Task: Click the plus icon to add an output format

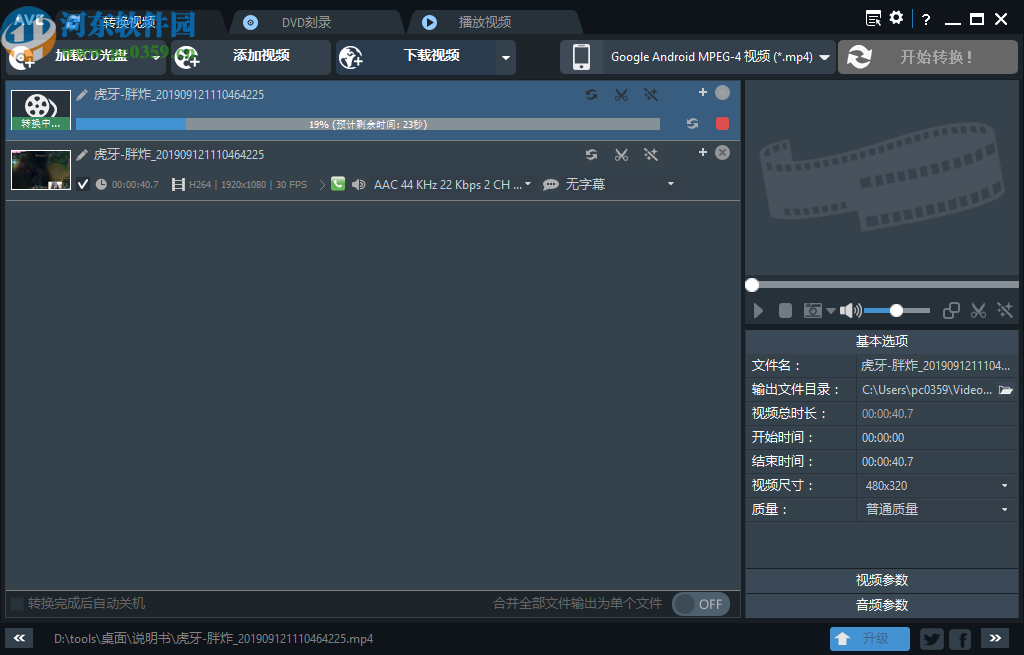Action: point(703,95)
